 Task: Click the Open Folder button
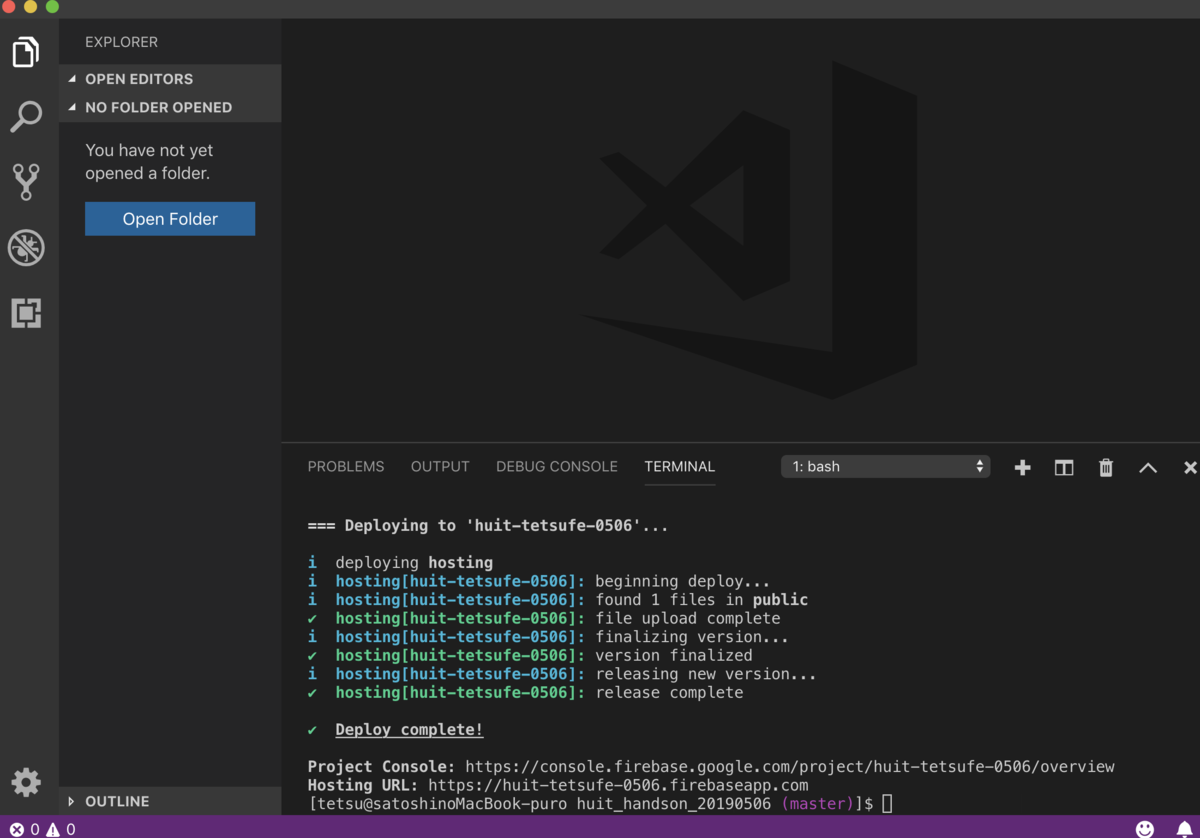point(170,219)
